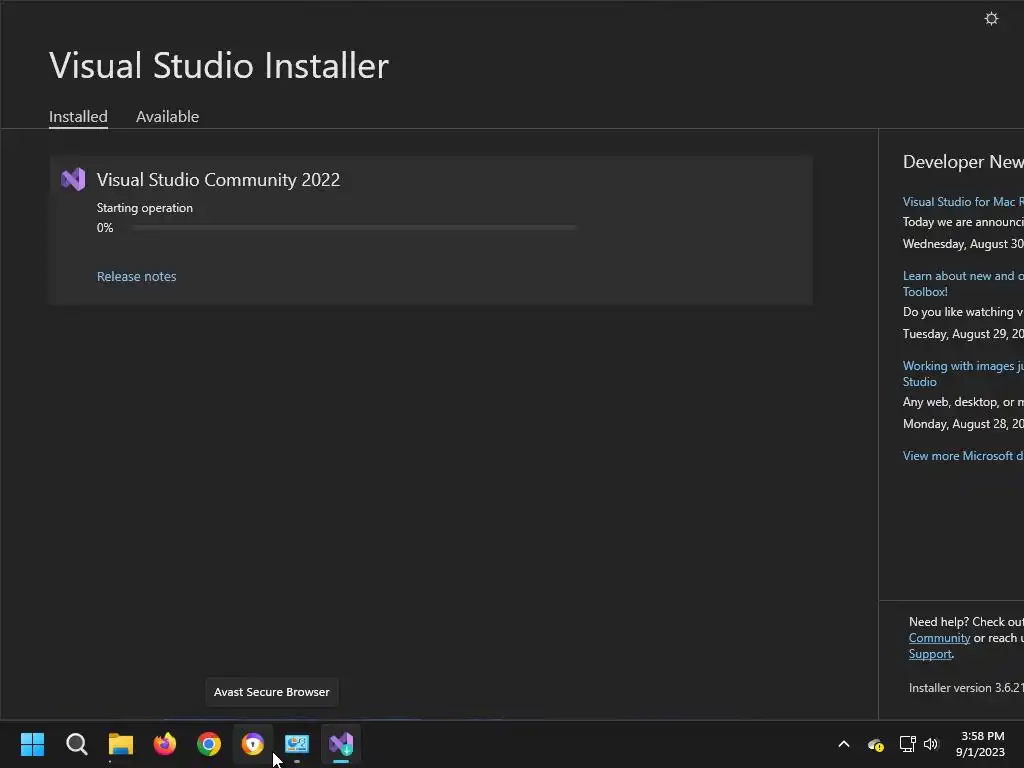
Task: Click the Avast Secure Browser tooltip
Action: coord(272,692)
